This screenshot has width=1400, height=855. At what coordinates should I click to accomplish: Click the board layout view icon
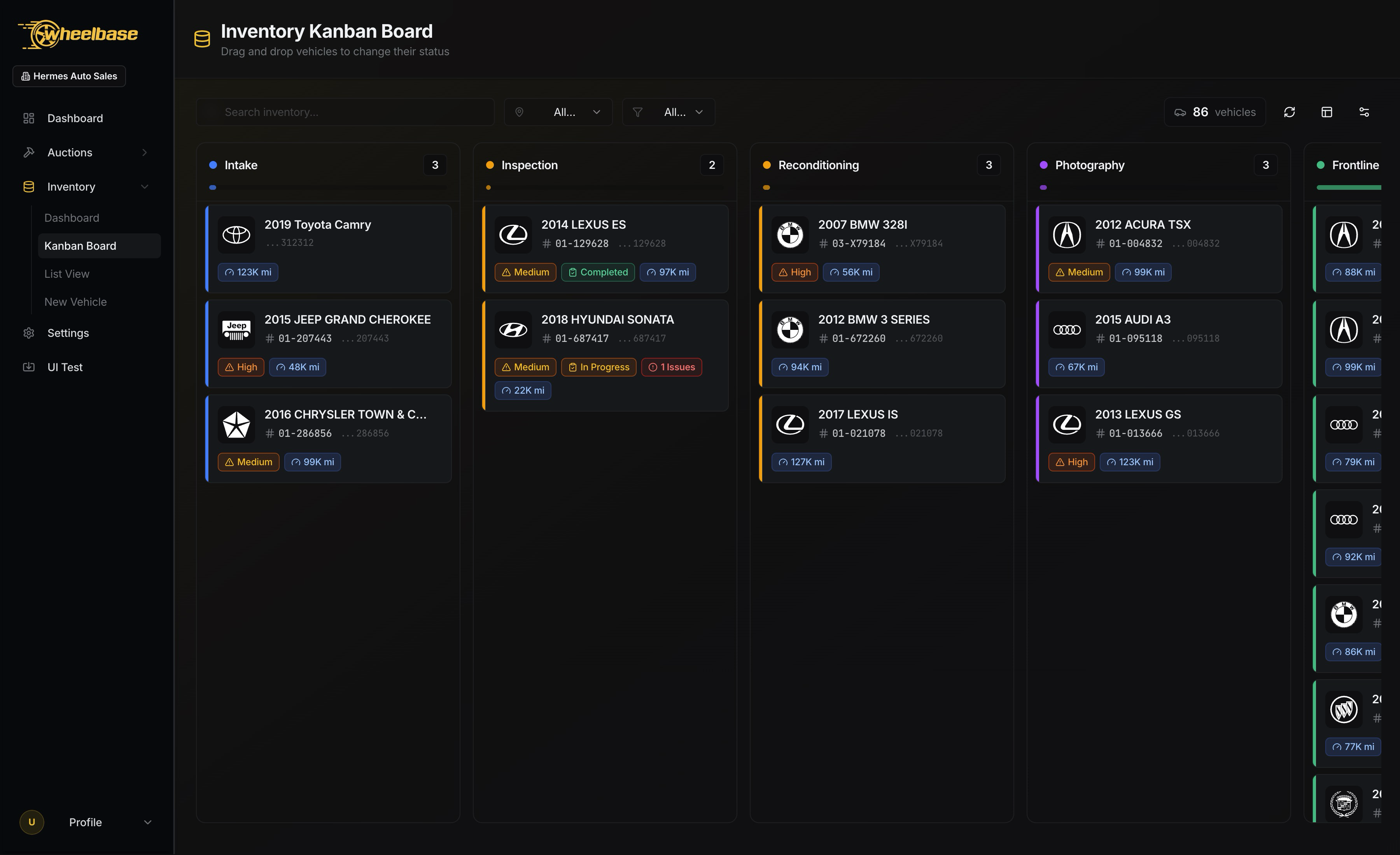1327,112
